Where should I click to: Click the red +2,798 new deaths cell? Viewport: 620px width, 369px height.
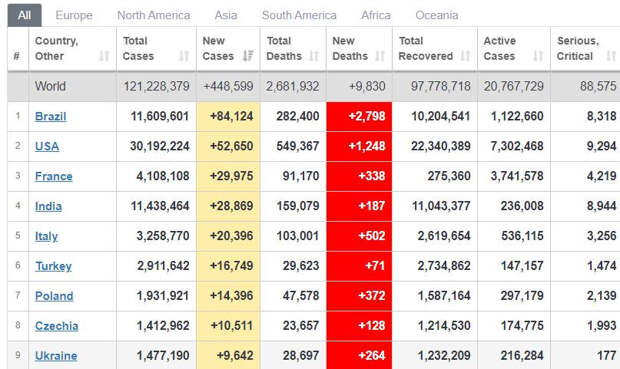pos(359,116)
